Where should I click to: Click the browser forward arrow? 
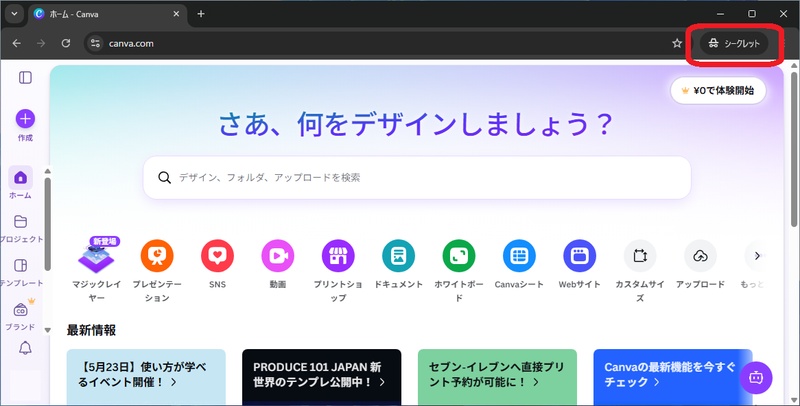point(41,43)
